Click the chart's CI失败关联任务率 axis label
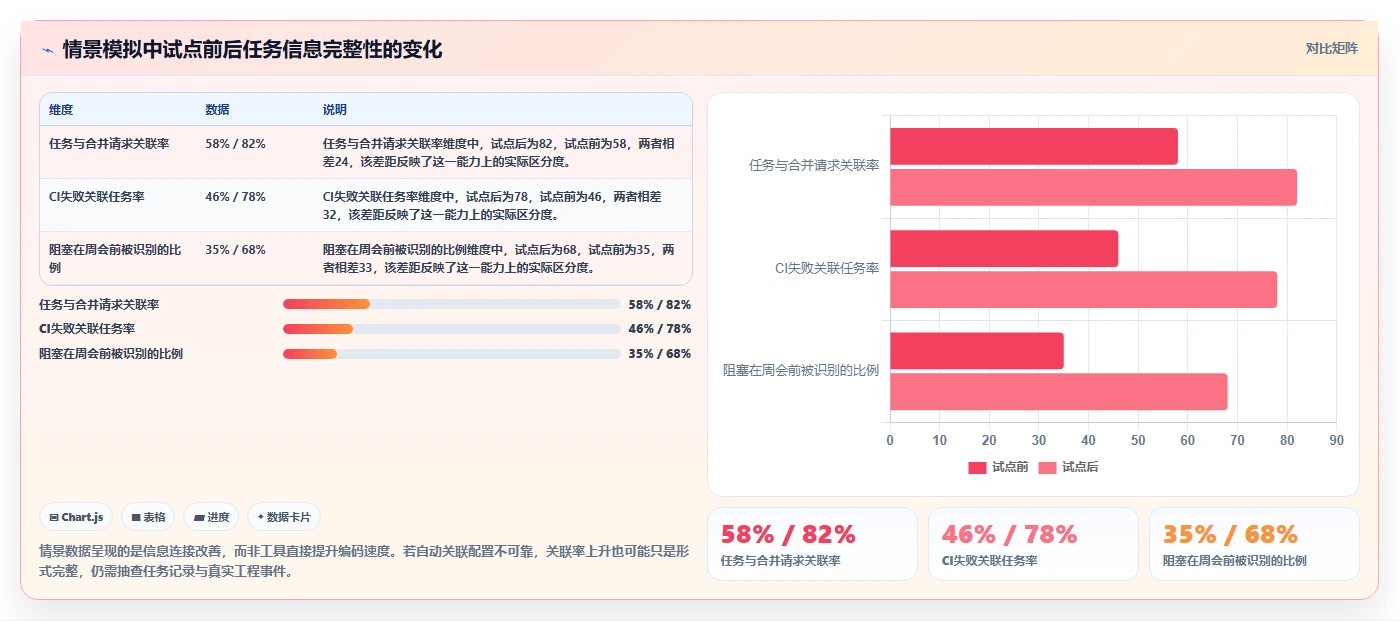This screenshot has width=1399, height=621. (827, 268)
